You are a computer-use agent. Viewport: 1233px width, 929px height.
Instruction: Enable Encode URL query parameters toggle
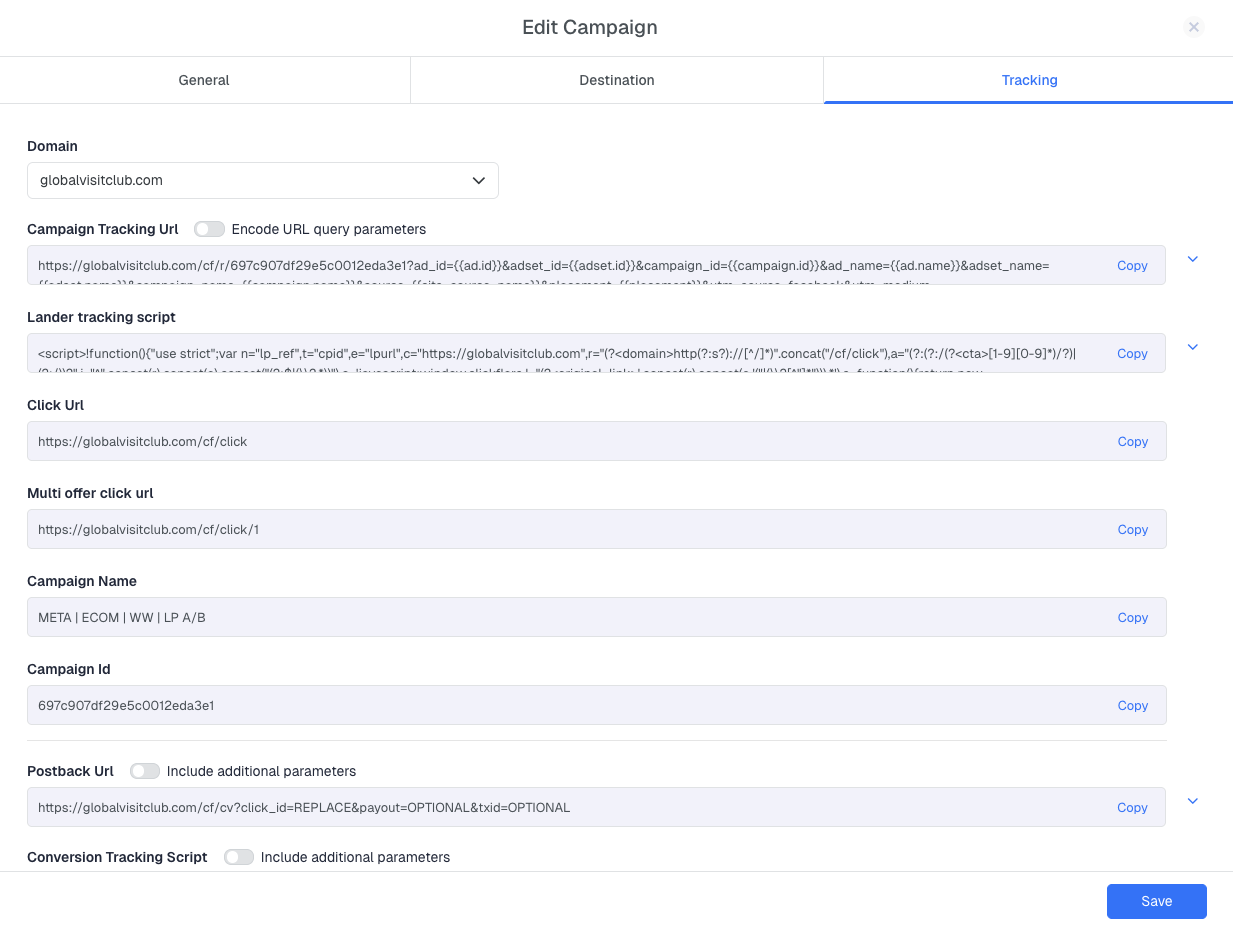tap(210, 229)
